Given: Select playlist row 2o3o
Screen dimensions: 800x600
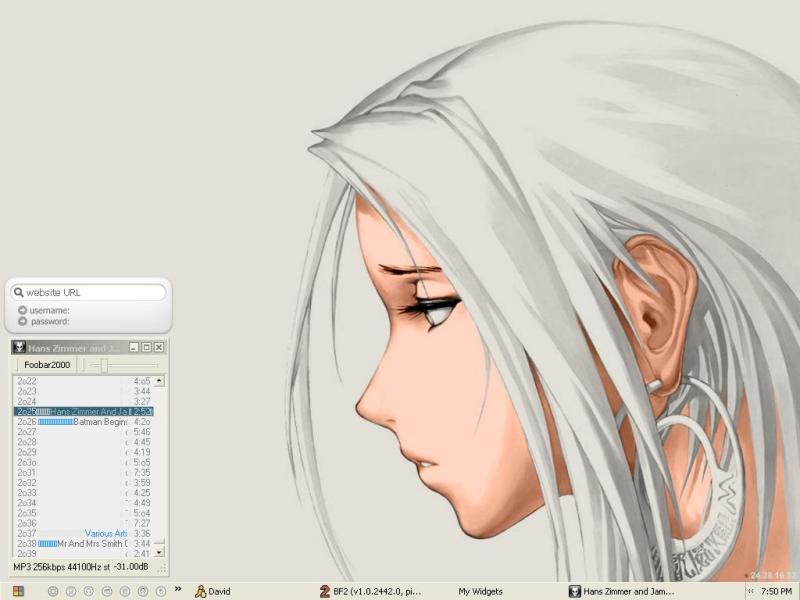Looking at the screenshot, I should click(x=84, y=462).
